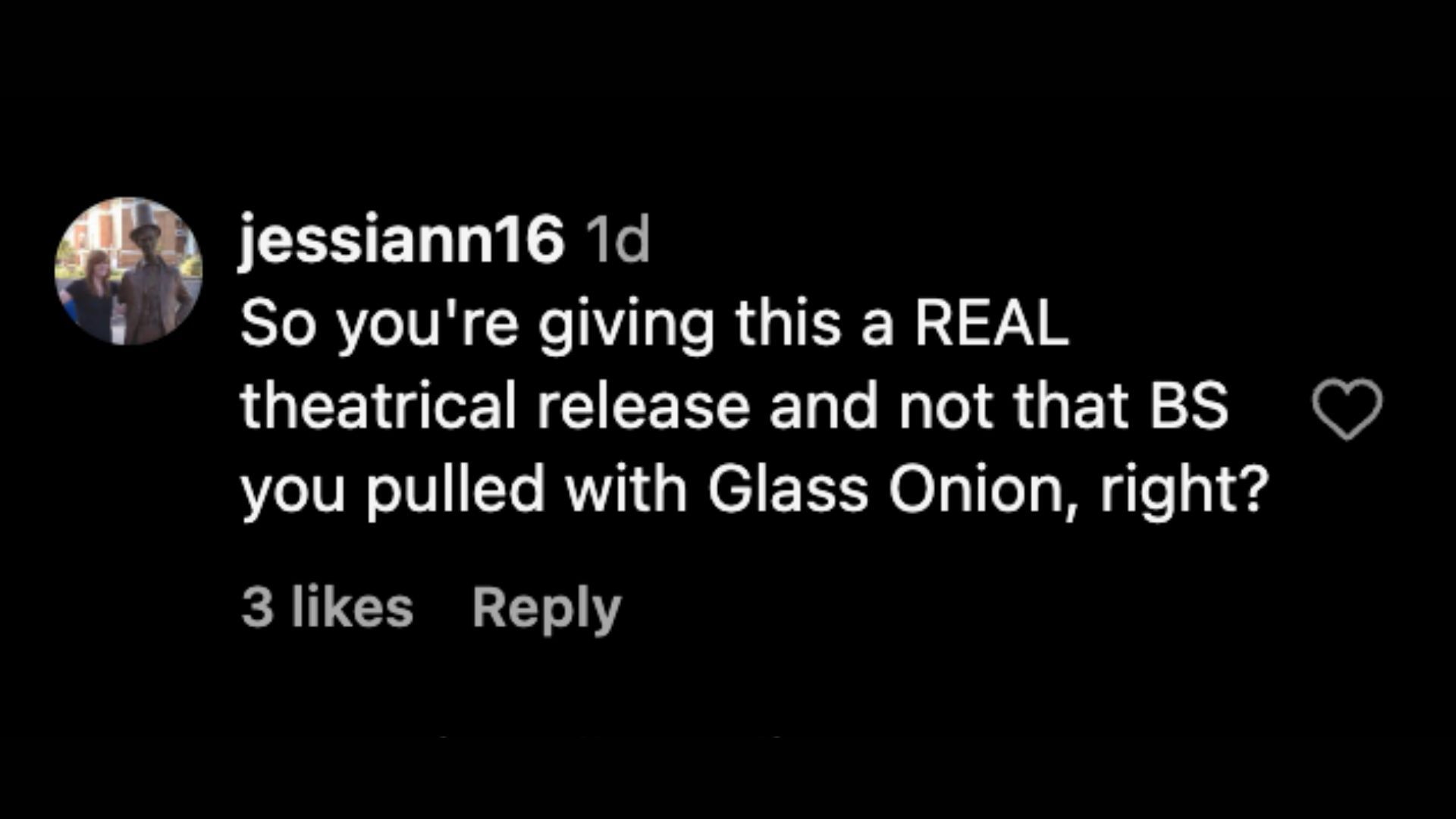Click the word 'REAL' in the comment

coord(991,325)
